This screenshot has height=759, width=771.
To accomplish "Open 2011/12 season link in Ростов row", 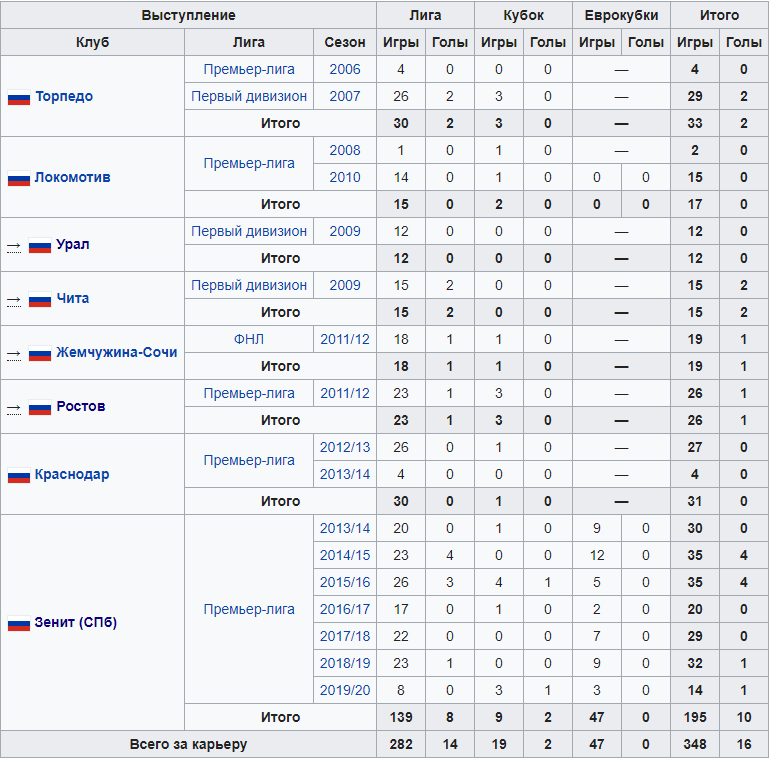I will click(345, 393).
